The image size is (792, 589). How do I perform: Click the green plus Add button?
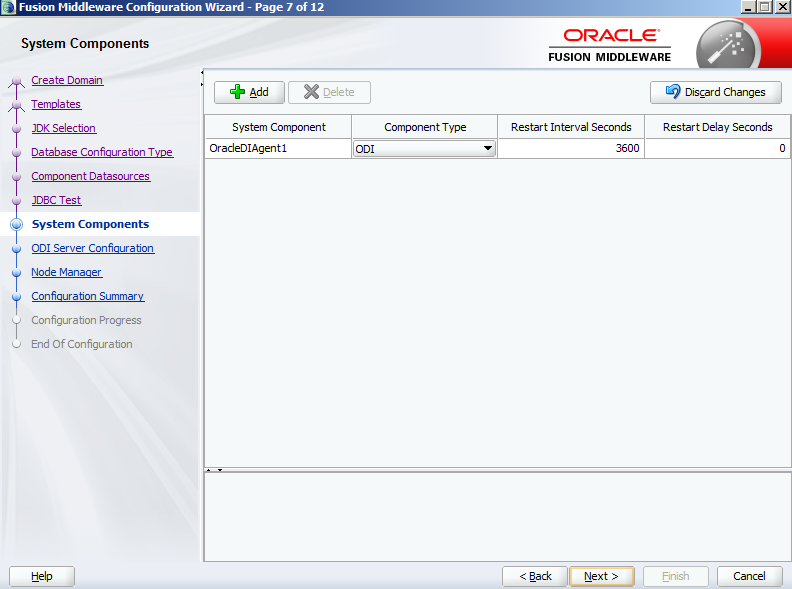click(x=249, y=92)
